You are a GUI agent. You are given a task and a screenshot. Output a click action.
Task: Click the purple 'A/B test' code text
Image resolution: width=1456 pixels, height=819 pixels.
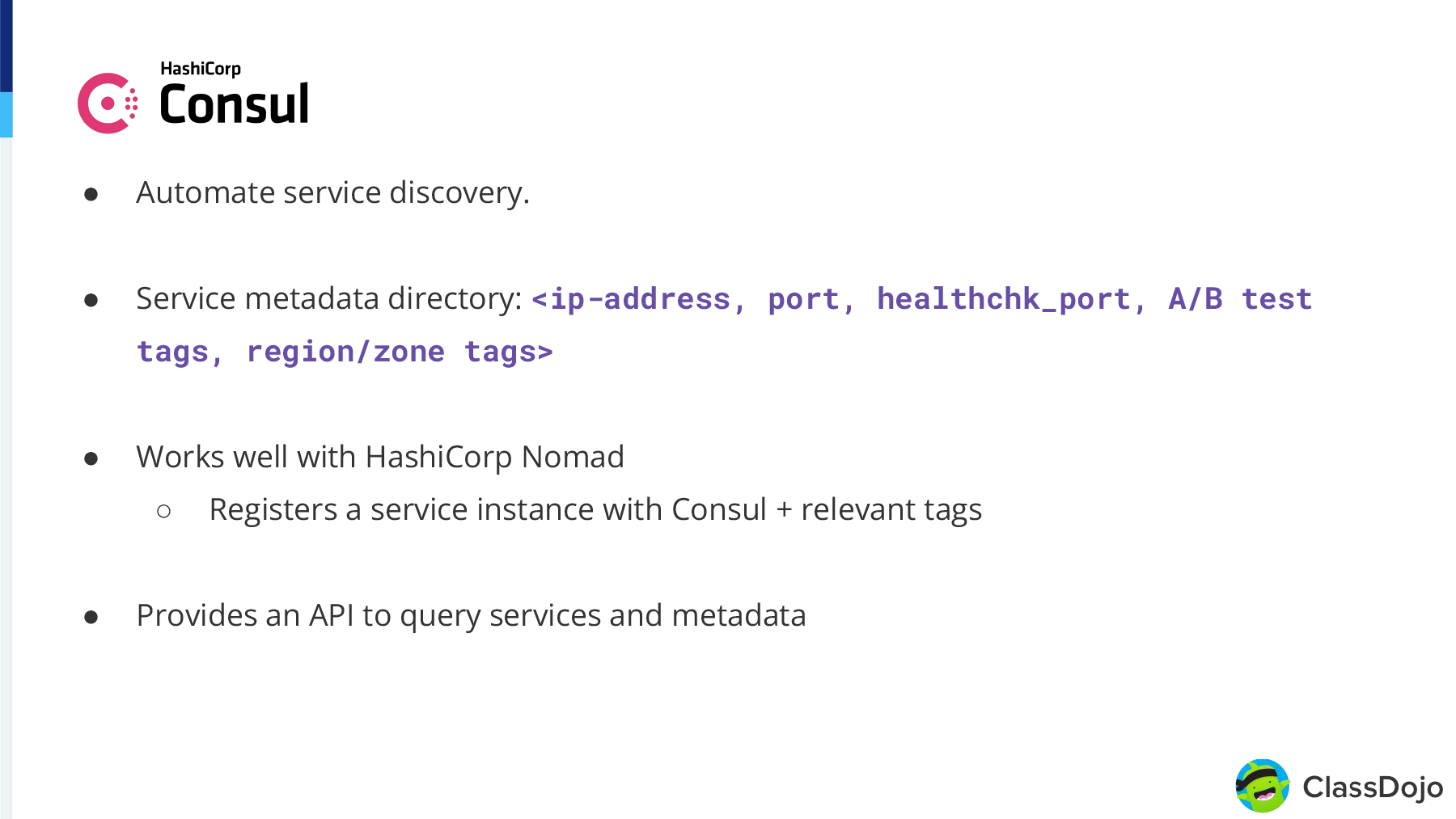coord(1240,298)
